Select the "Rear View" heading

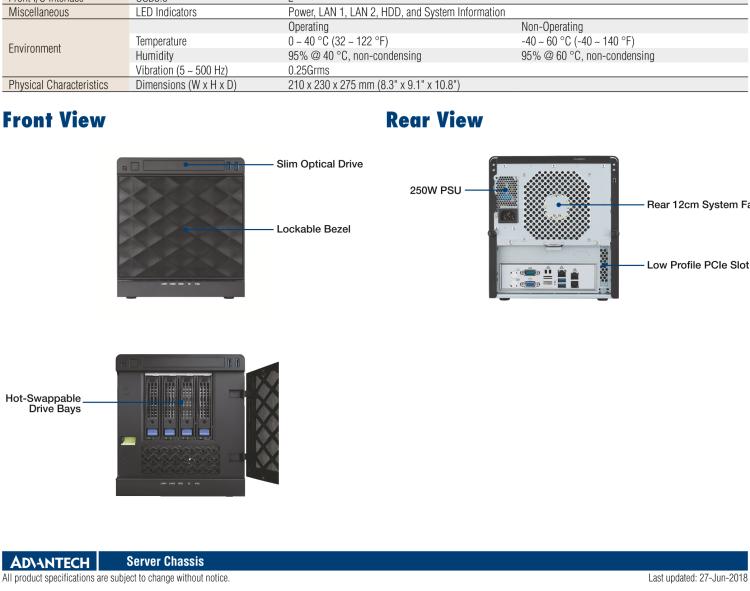click(434, 120)
